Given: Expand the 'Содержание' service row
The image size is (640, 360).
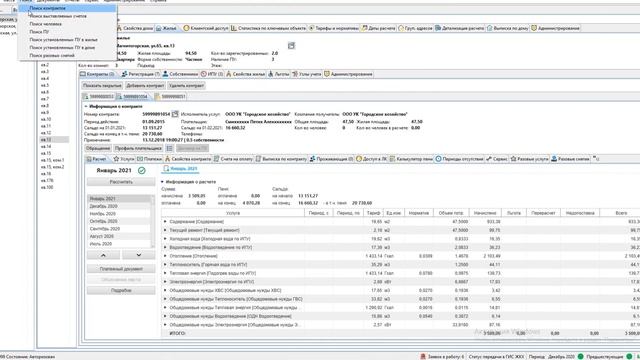Looking at the screenshot, I should click(165, 222).
